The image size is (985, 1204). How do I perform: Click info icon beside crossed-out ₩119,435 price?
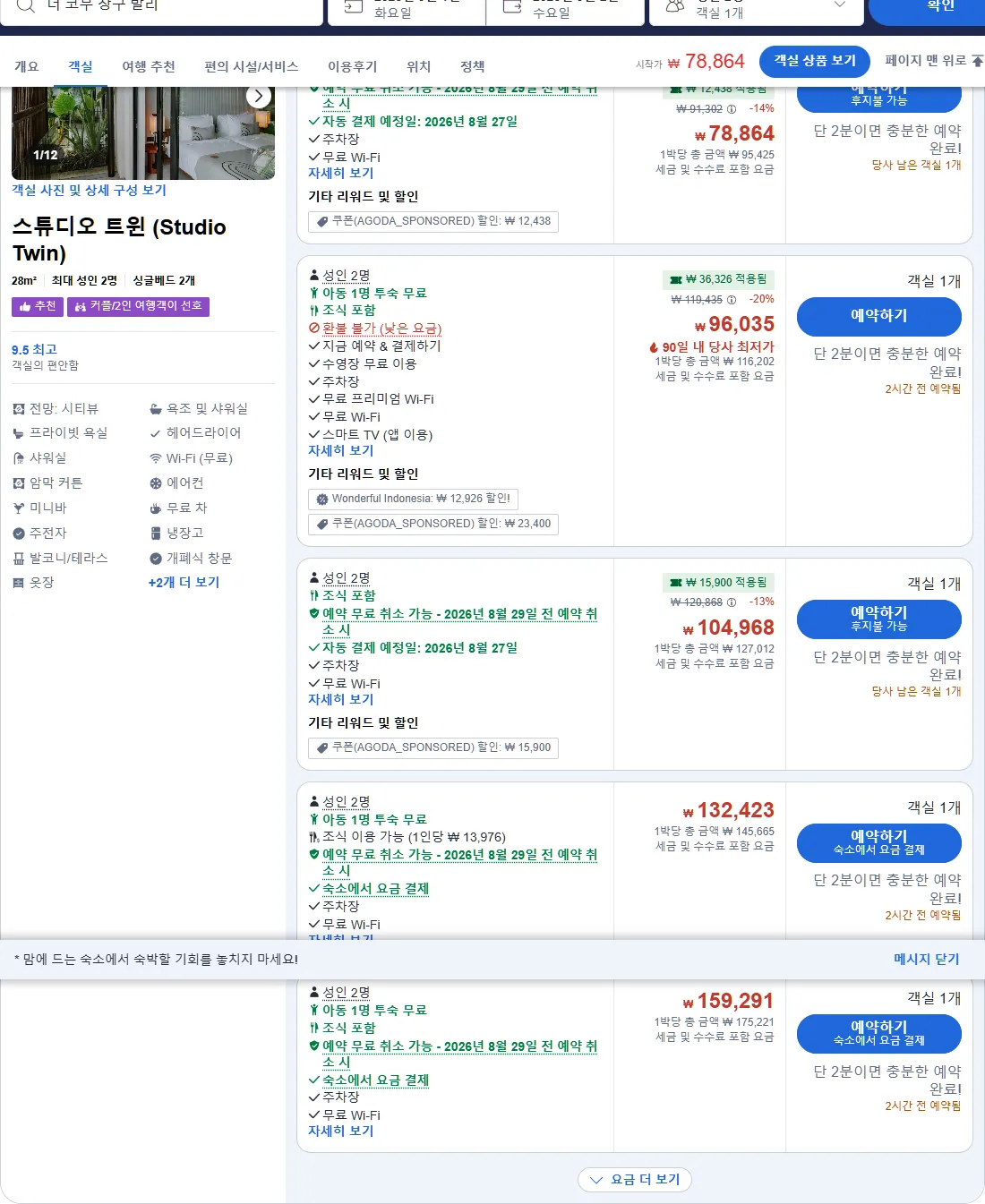click(732, 300)
